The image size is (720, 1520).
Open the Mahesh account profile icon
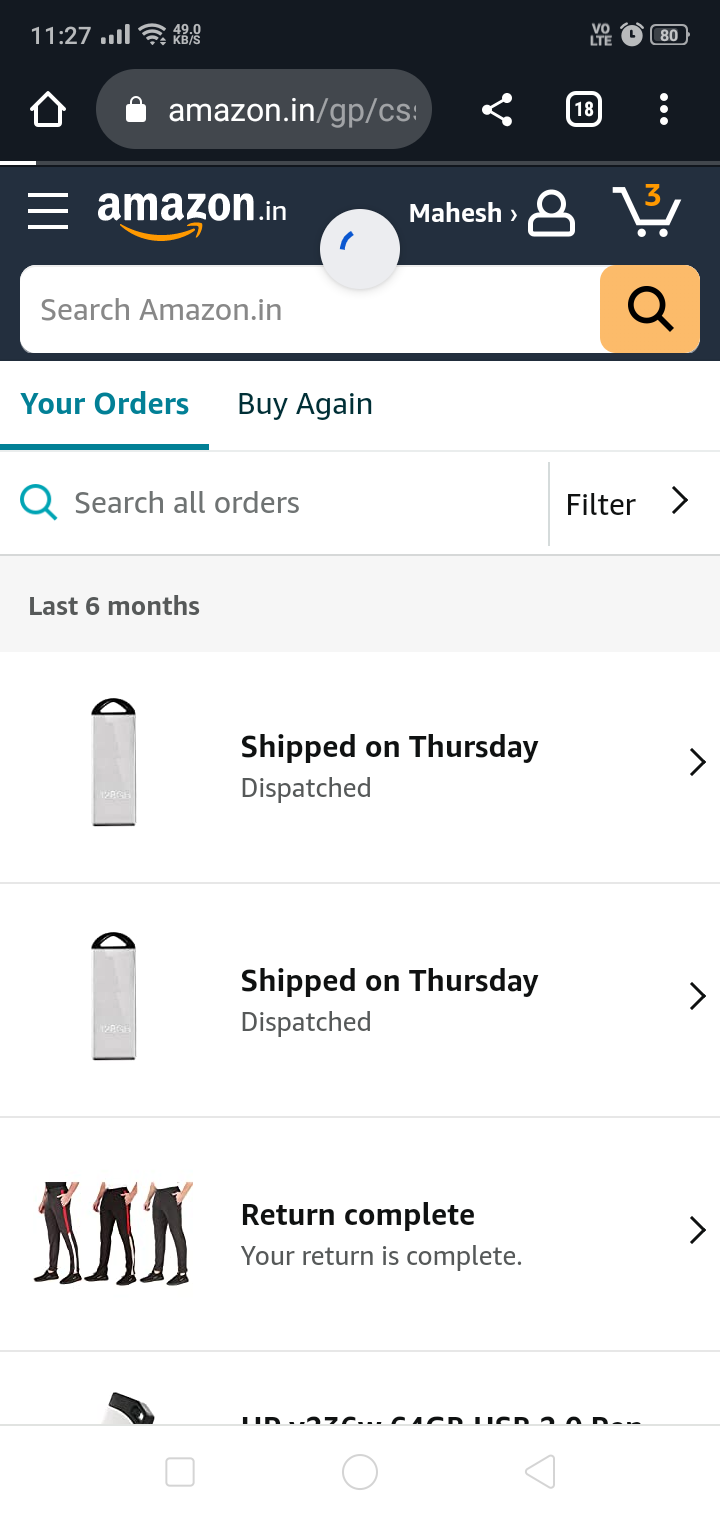pos(551,213)
